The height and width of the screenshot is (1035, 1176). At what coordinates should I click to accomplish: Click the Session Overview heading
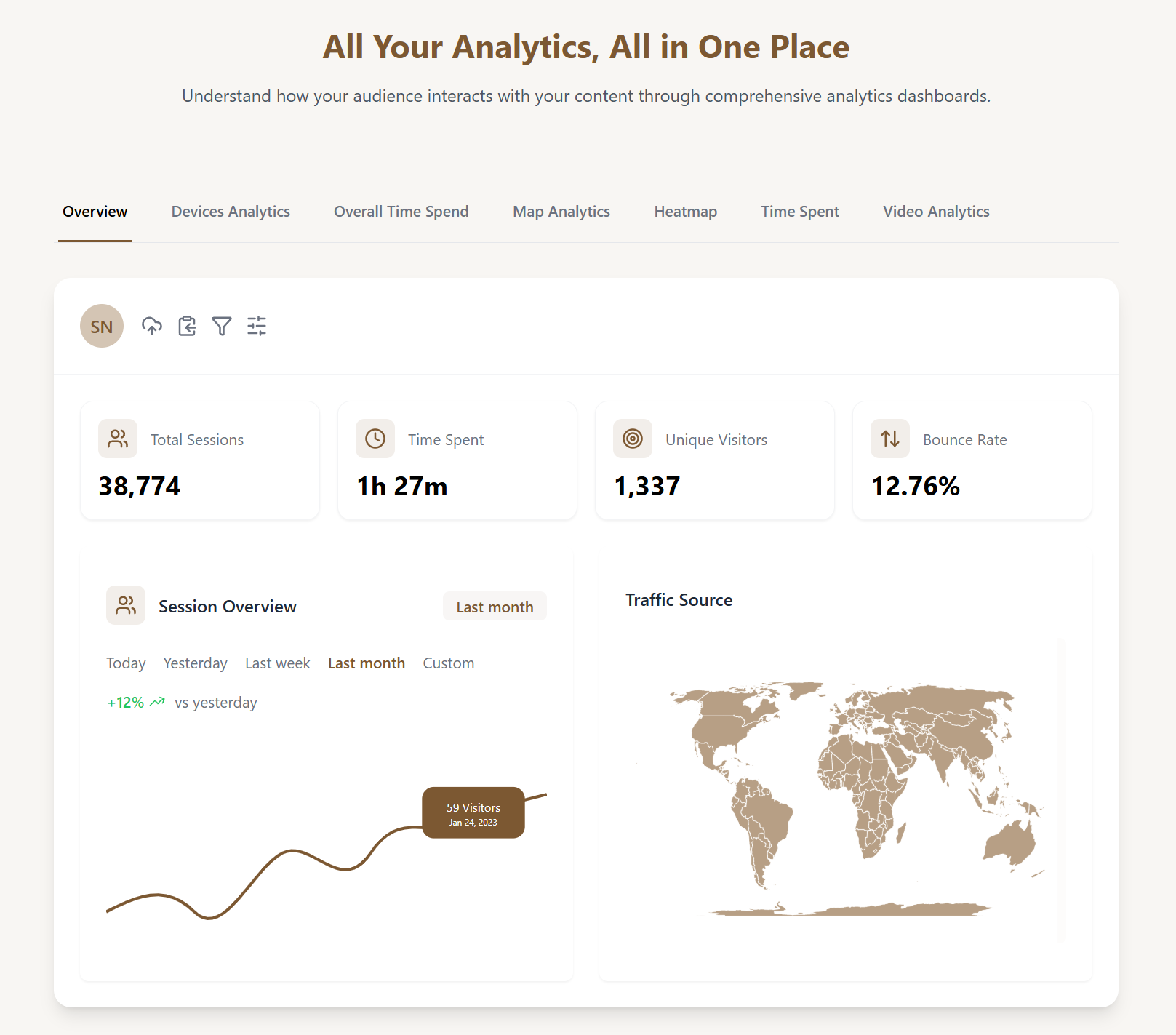[228, 607]
